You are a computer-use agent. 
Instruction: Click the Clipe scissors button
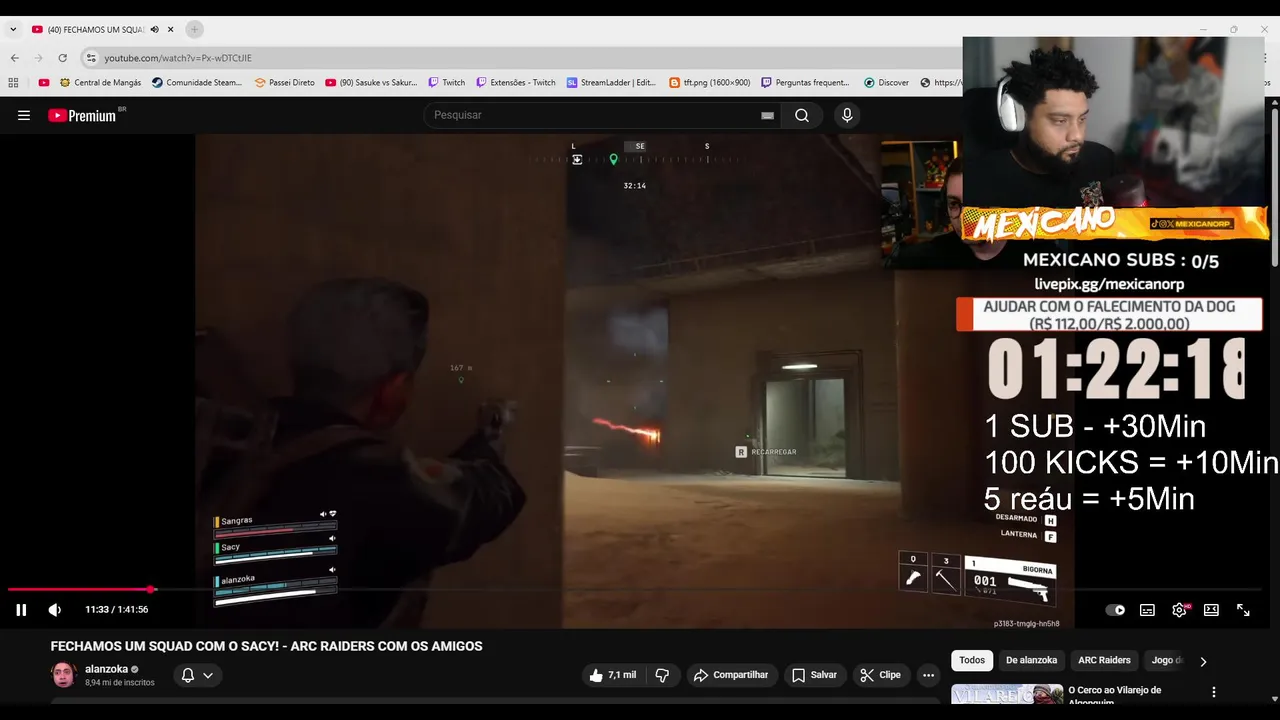[880, 675]
